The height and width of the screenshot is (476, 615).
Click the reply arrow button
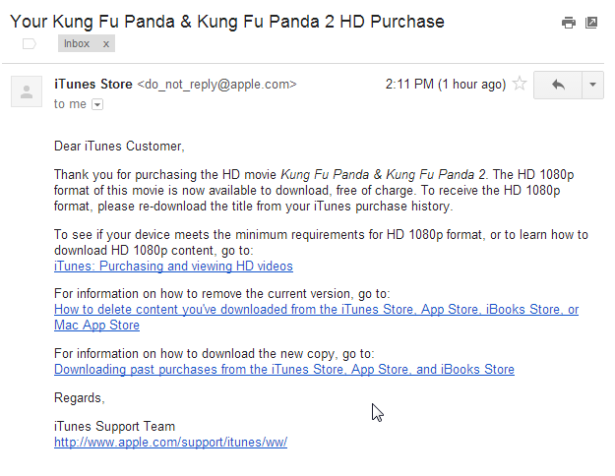click(x=558, y=85)
